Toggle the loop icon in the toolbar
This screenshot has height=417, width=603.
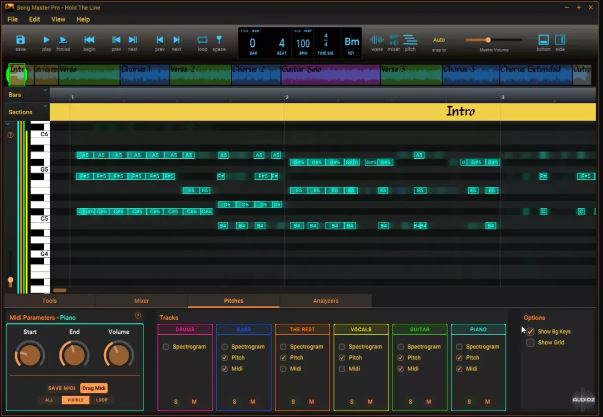(202, 40)
